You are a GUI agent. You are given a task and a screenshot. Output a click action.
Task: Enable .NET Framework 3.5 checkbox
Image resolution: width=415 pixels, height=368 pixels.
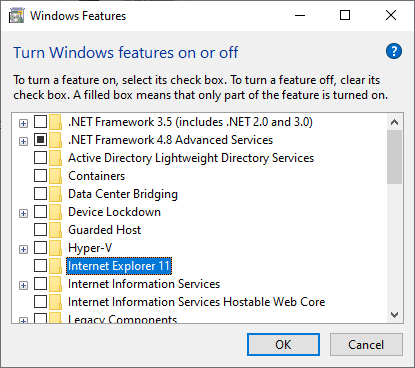(x=40, y=122)
